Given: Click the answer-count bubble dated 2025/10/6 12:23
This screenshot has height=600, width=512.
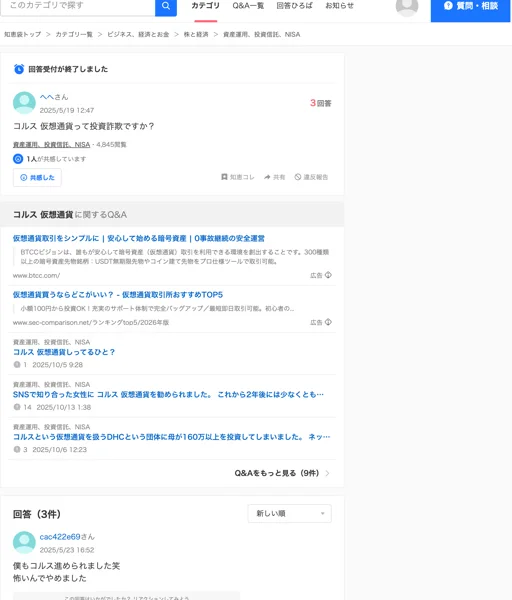Looking at the screenshot, I should 17,450.
